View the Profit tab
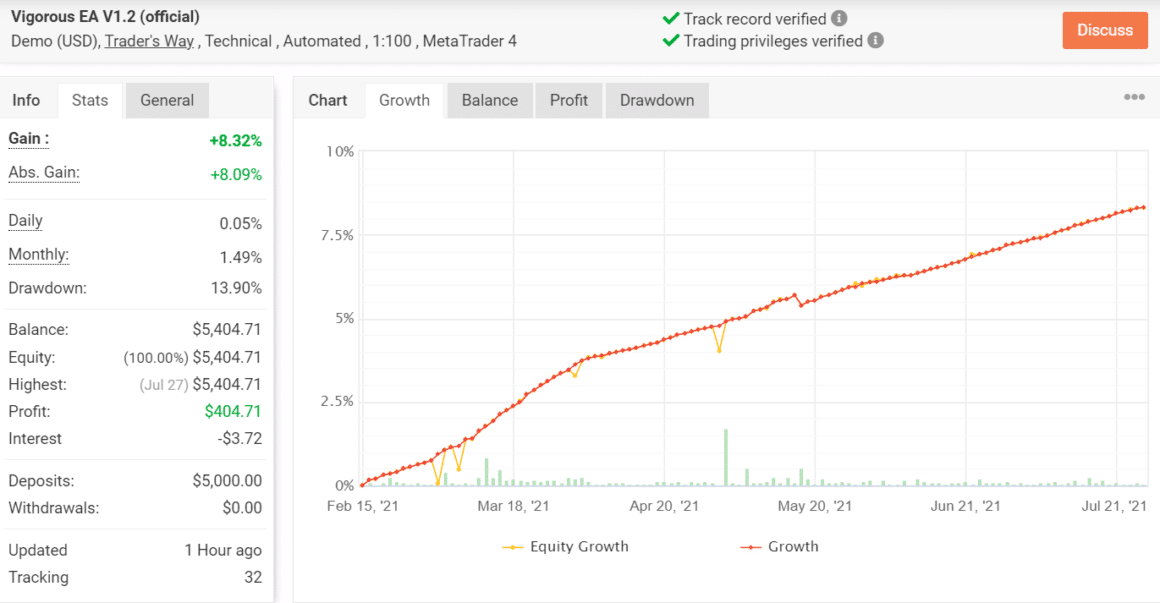 pos(568,100)
